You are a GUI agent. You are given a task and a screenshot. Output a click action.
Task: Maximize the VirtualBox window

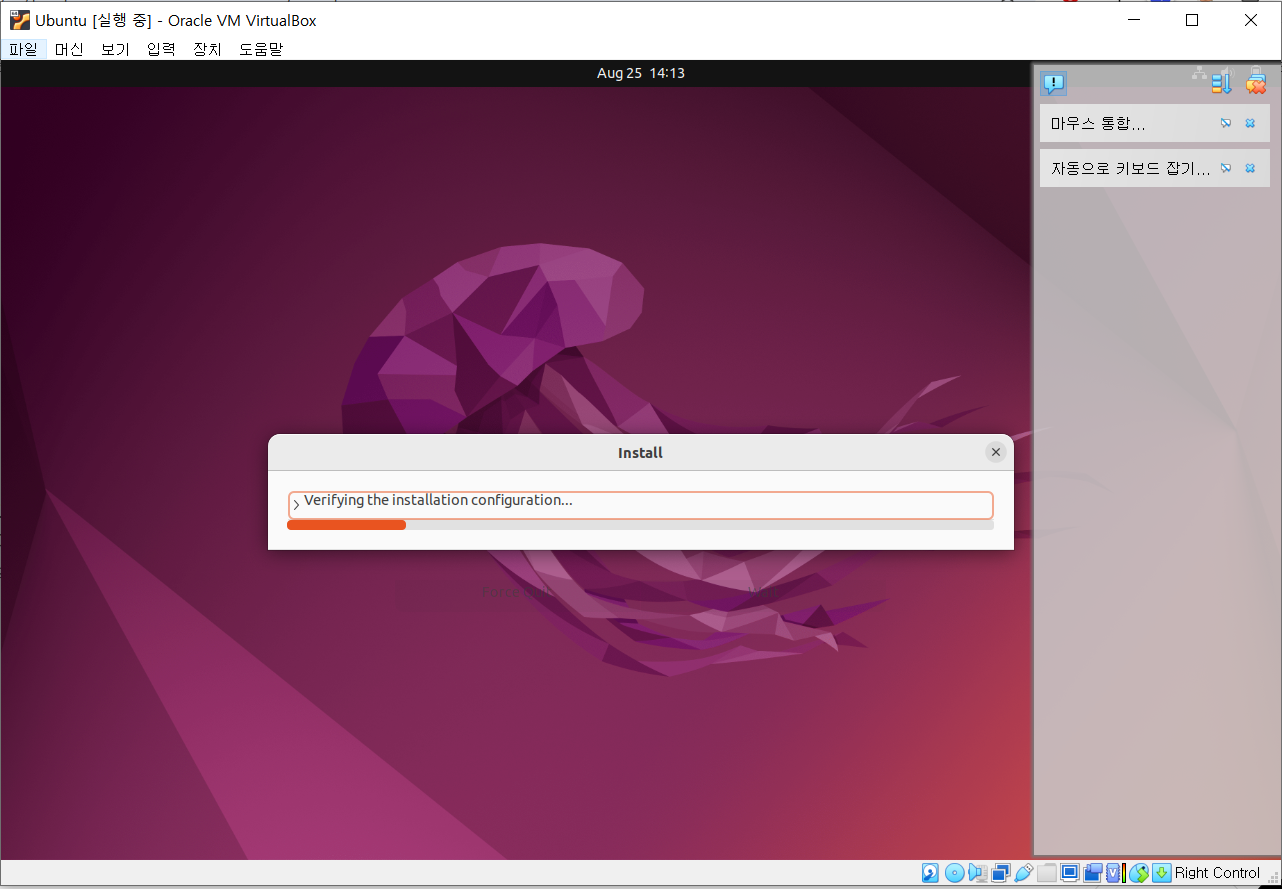tap(1191, 20)
